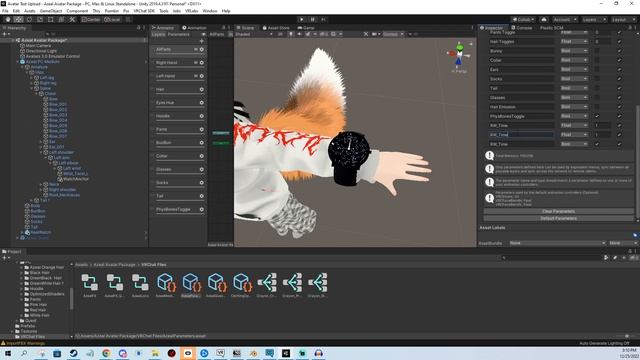Open the GameObject menu
Screen dimensions: 640x360
click(x=51, y=11)
